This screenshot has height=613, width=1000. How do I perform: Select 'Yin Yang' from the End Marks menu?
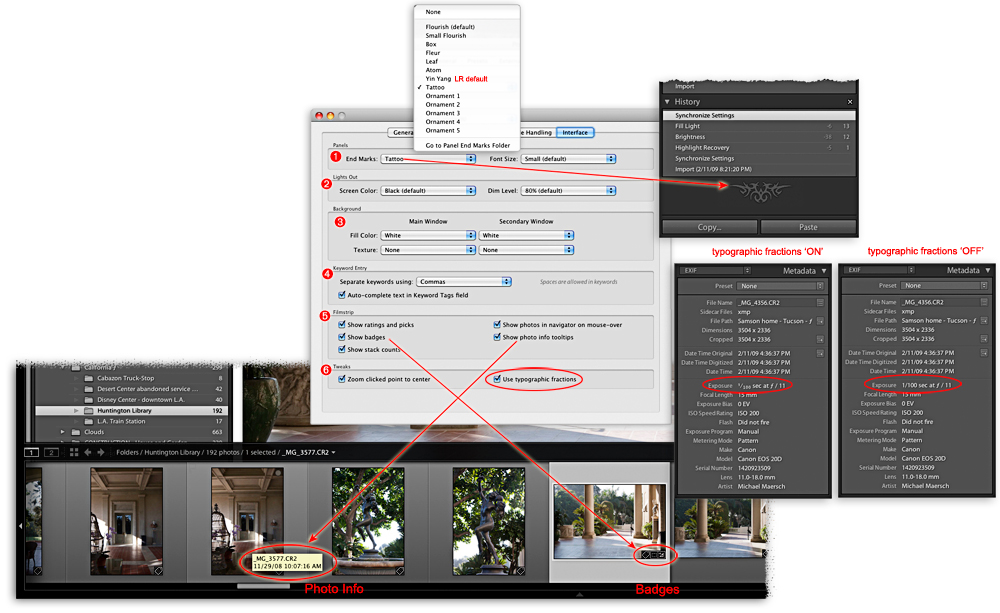point(439,78)
